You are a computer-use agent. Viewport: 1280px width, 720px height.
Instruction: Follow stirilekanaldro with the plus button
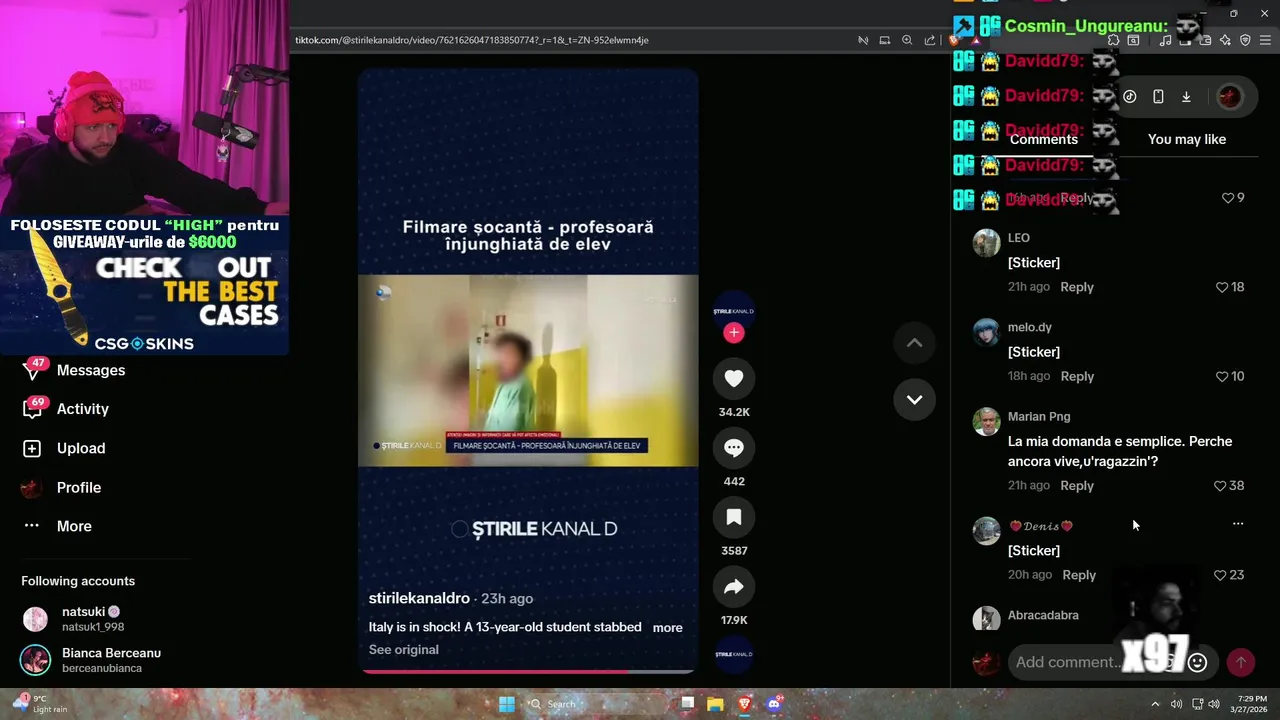point(734,333)
